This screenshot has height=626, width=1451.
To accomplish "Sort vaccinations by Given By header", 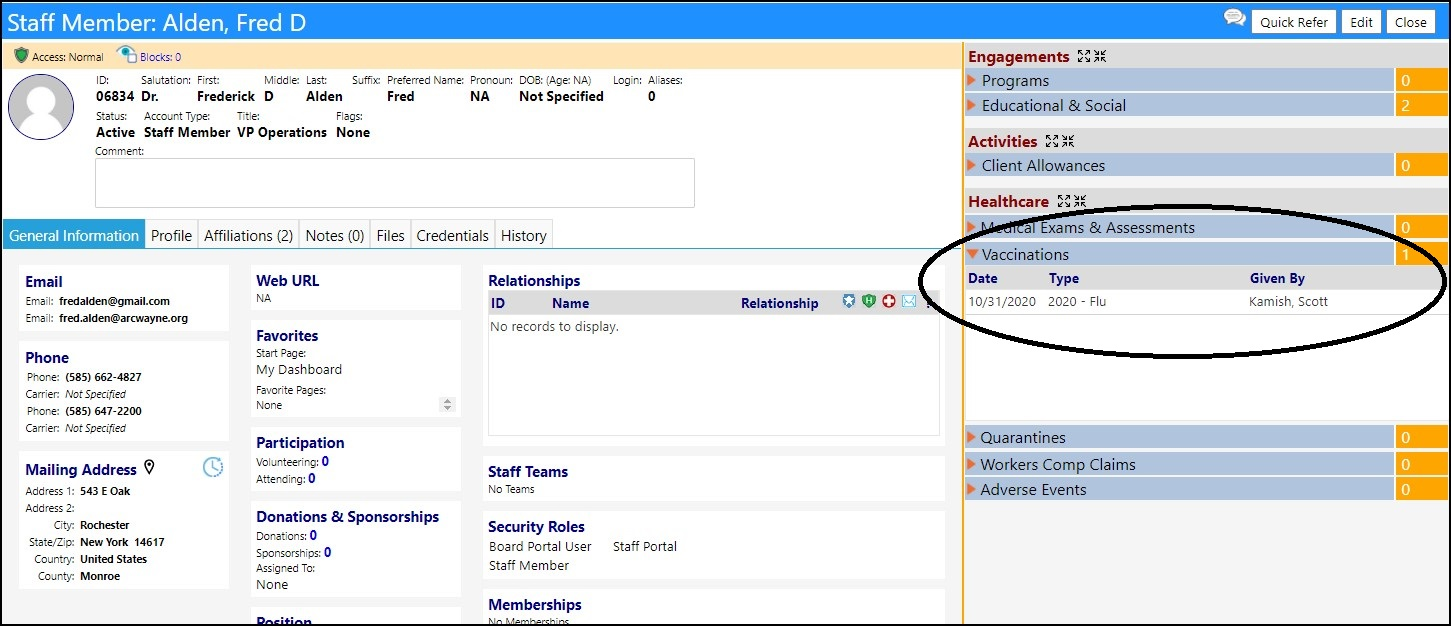I will click(1277, 278).
